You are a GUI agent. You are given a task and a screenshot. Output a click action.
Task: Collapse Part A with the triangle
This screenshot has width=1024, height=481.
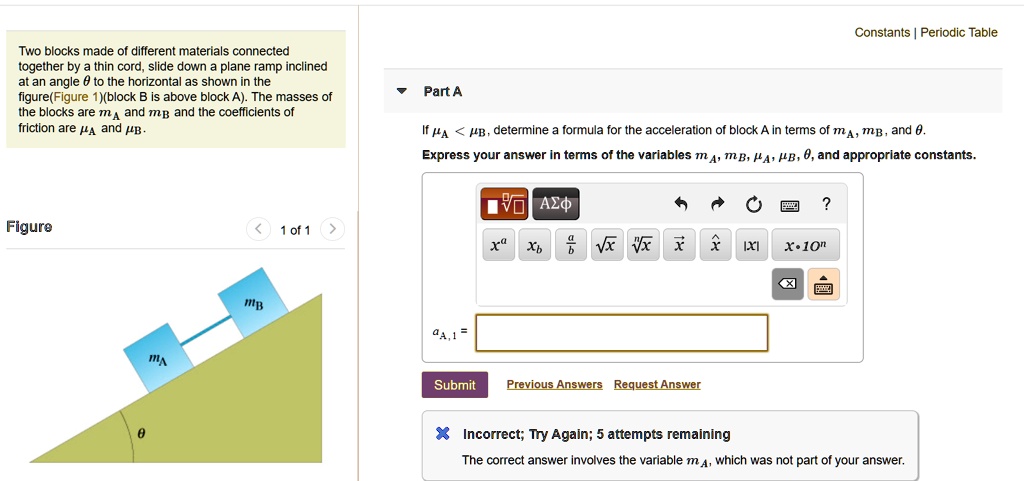coord(402,91)
